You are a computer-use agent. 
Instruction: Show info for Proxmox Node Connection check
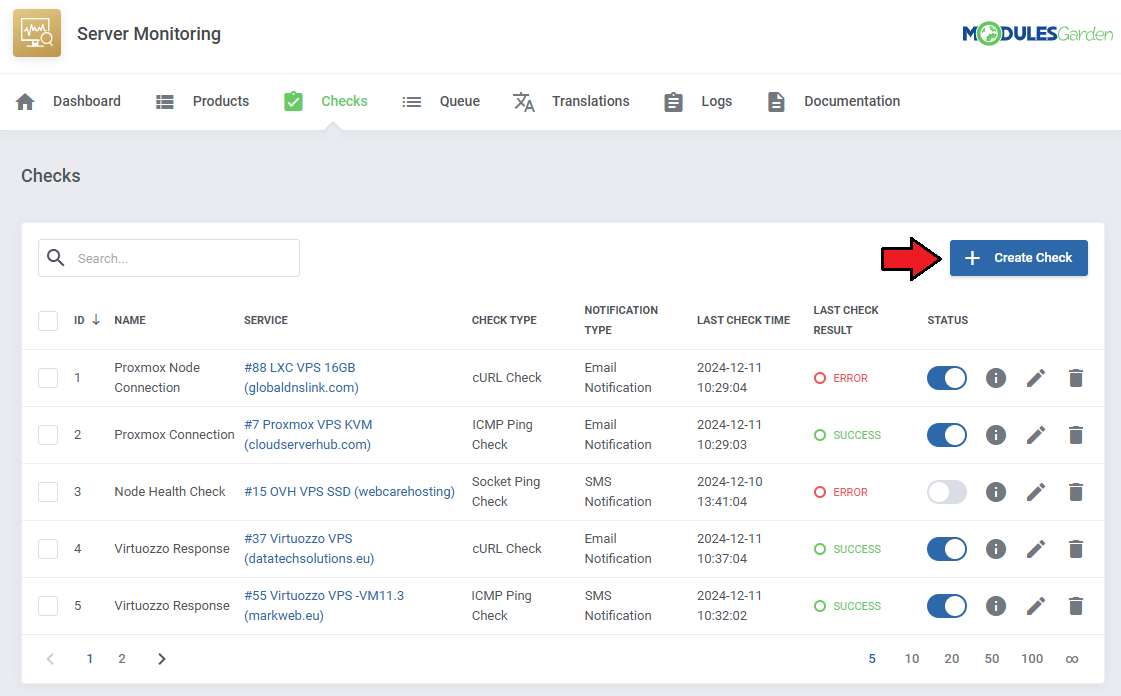tap(996, 377)
